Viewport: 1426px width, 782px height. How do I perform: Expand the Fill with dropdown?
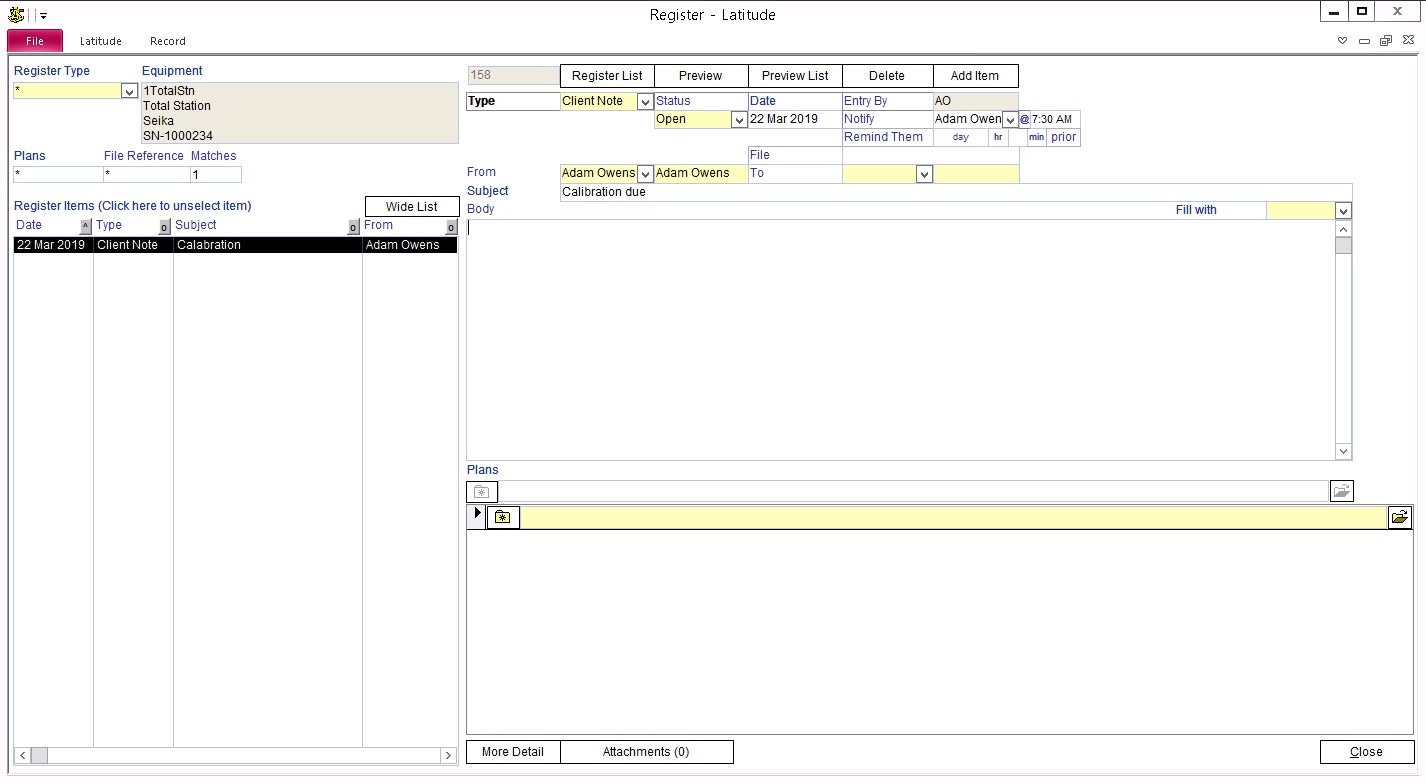click(1343, 211)
